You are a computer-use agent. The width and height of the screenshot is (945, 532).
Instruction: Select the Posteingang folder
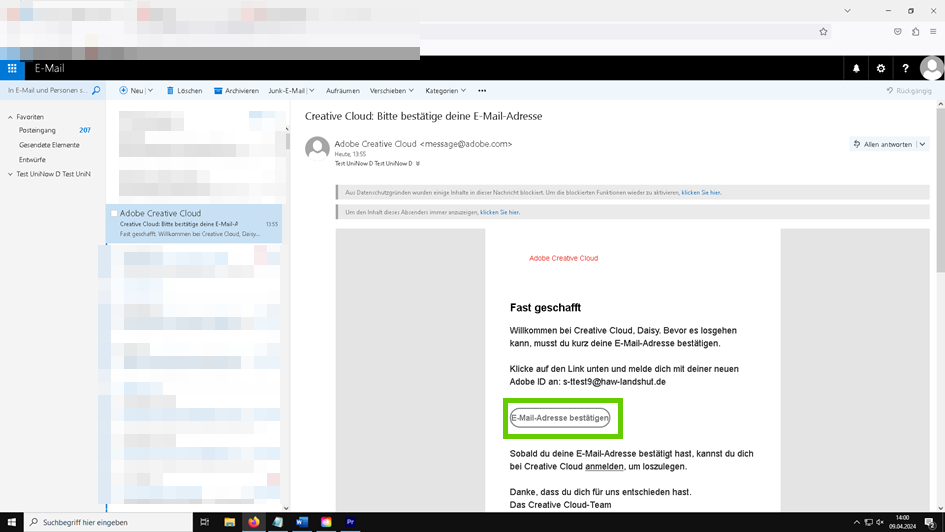point(38,131)
